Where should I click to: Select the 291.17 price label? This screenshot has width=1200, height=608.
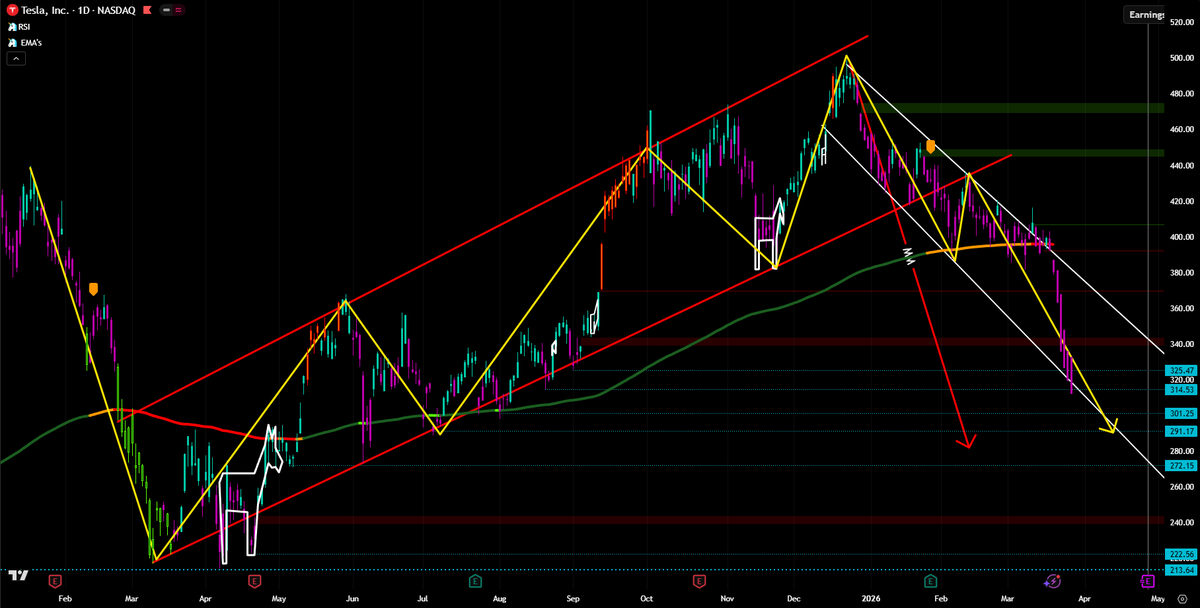point(1181,431)
